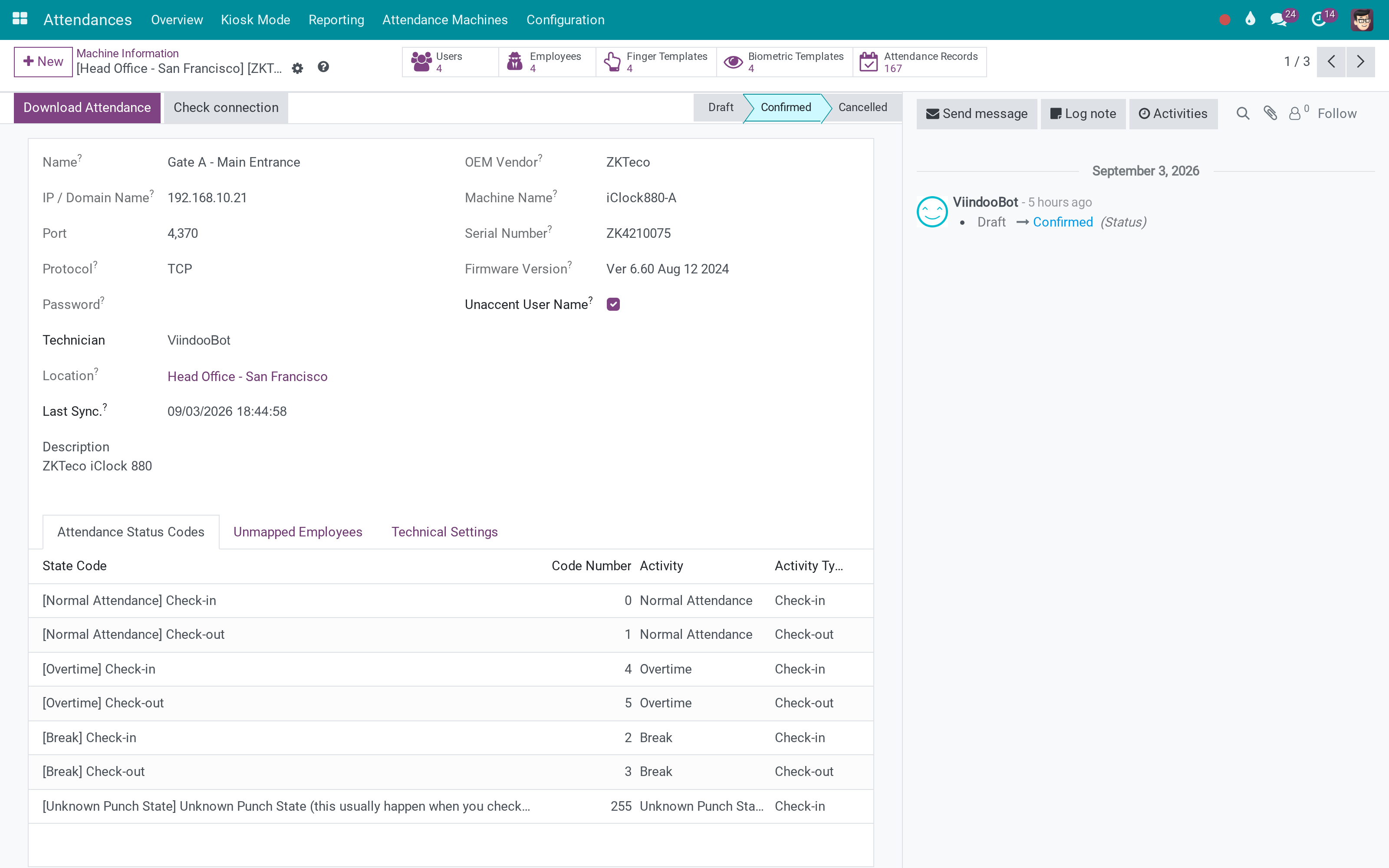The width and height of the screenshot is (1389, 868).
Task: Open the apps grid home menu
Action: pos(20,19)
